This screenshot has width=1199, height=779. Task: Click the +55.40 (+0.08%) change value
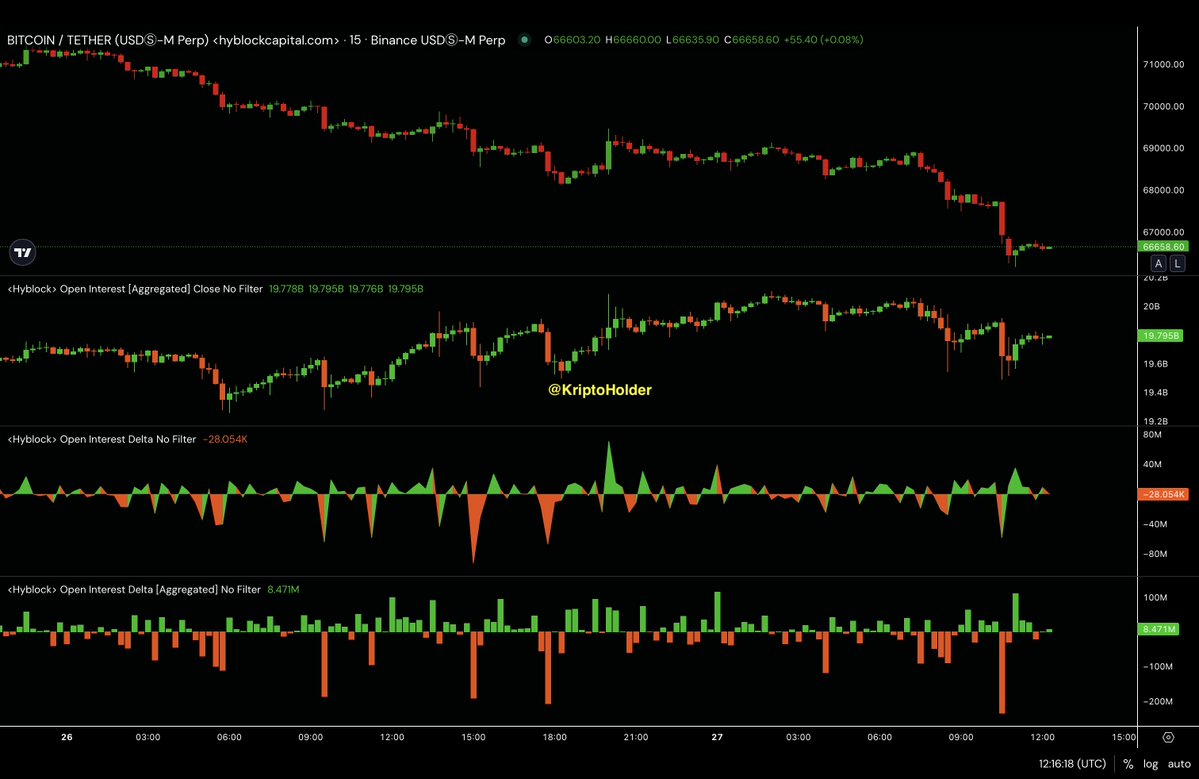(824, 40)
